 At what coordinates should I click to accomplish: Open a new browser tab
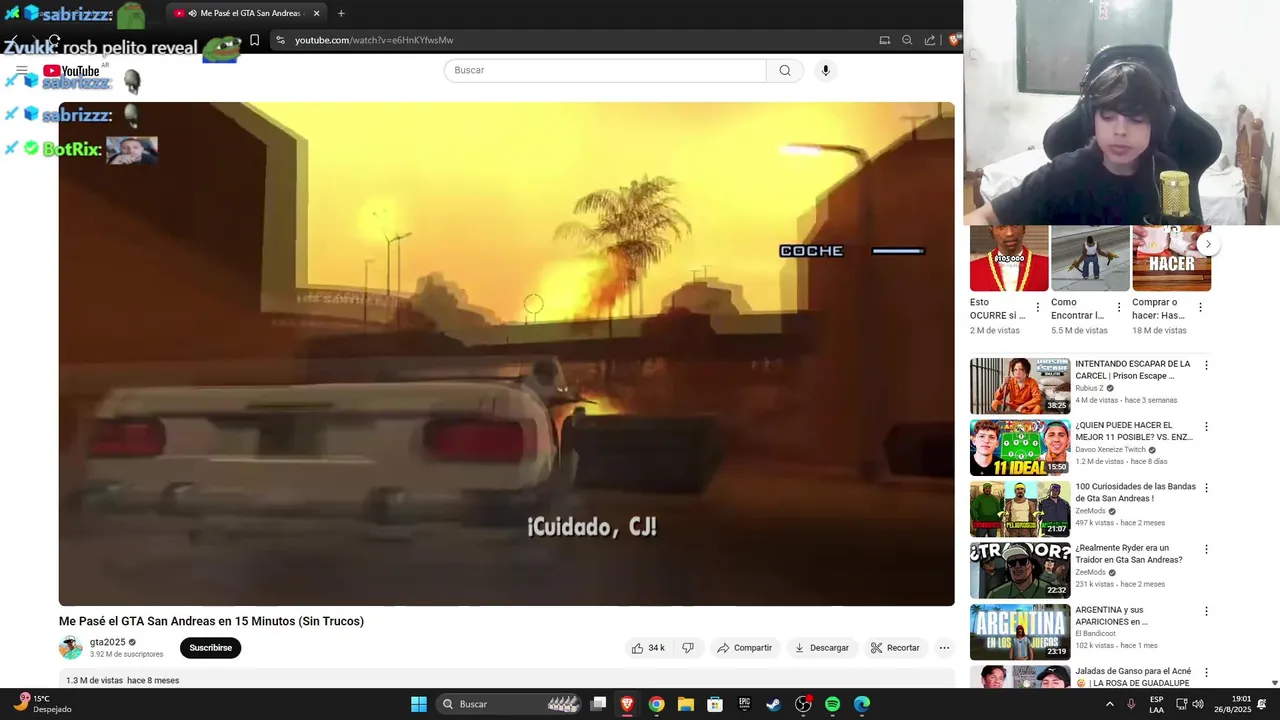[341, 13]
